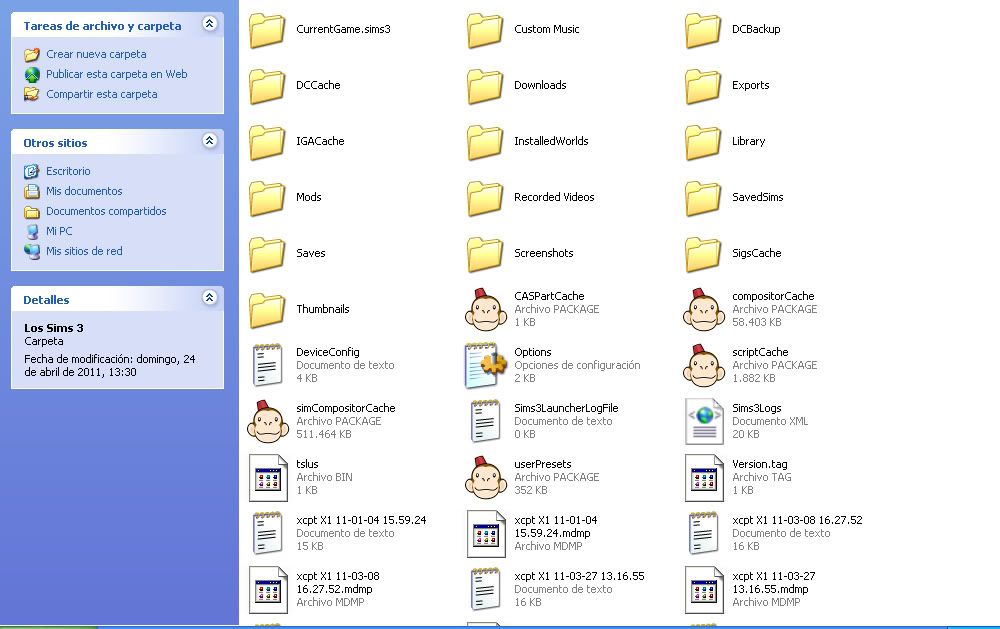Open the Screenshots folder
Viewport: 1000px width, 629px height.
(485, 254)
